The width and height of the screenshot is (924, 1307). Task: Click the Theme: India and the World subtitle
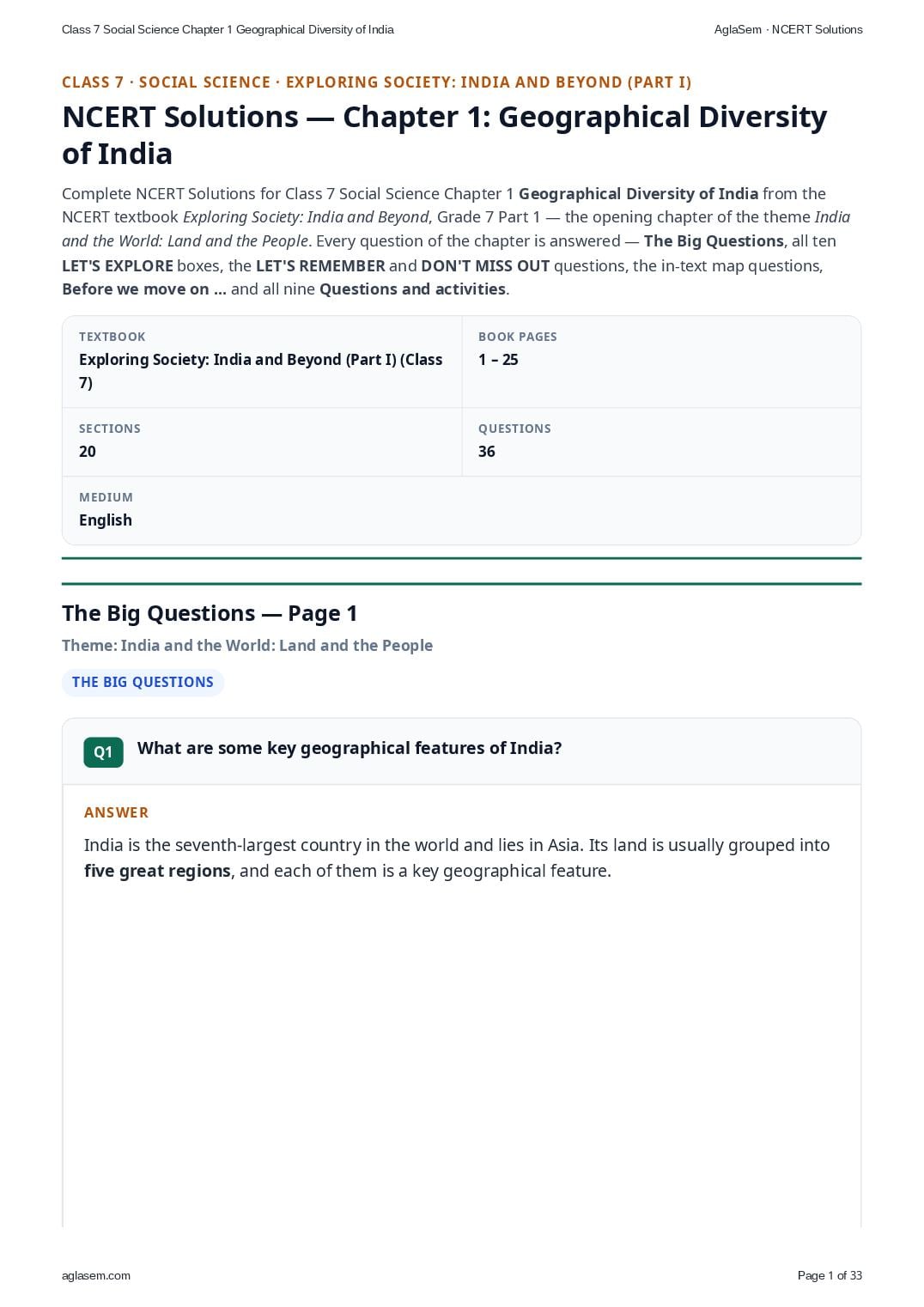[x=247, y=646]
